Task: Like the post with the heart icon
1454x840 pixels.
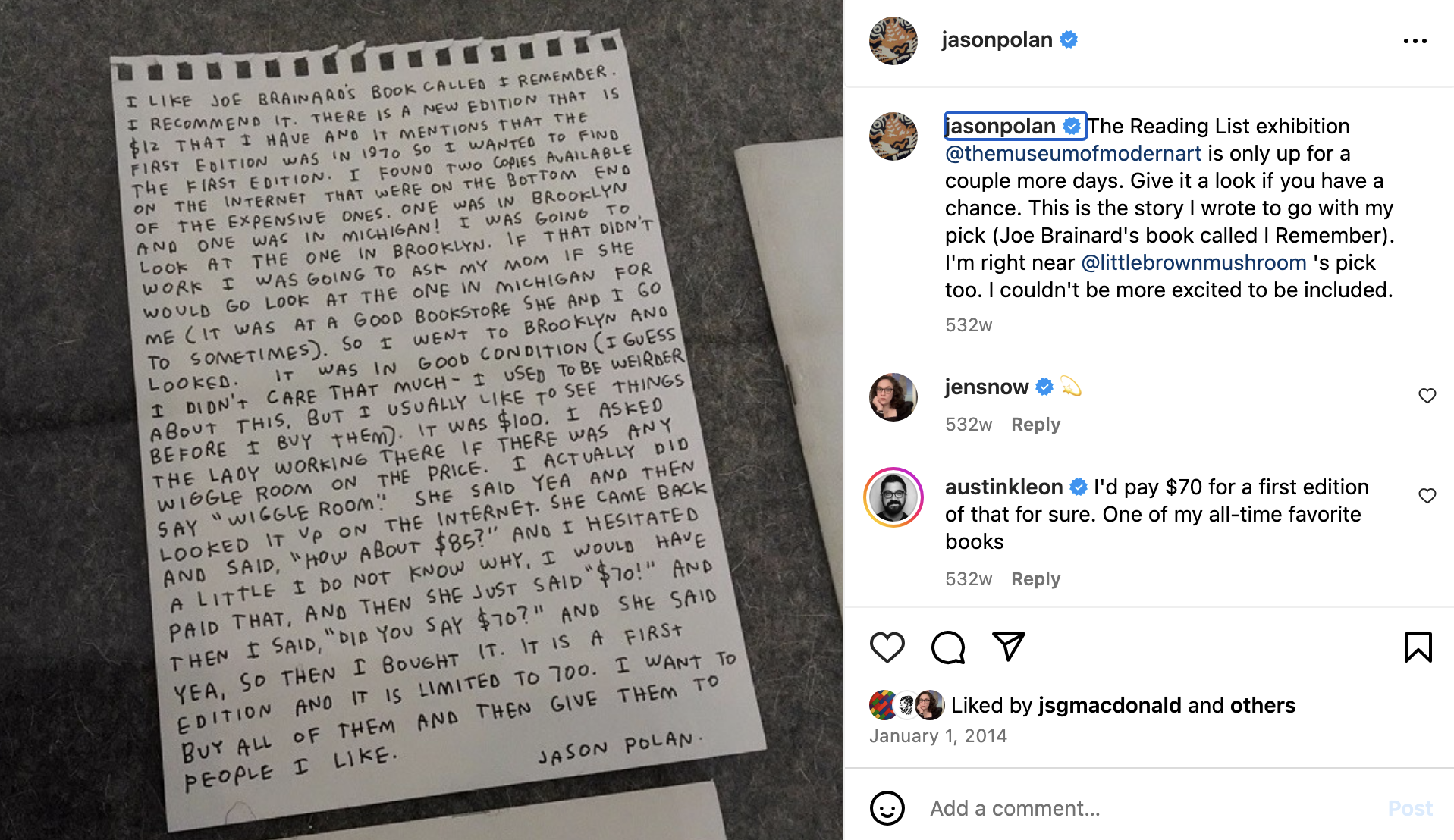Action: (887, 647)
